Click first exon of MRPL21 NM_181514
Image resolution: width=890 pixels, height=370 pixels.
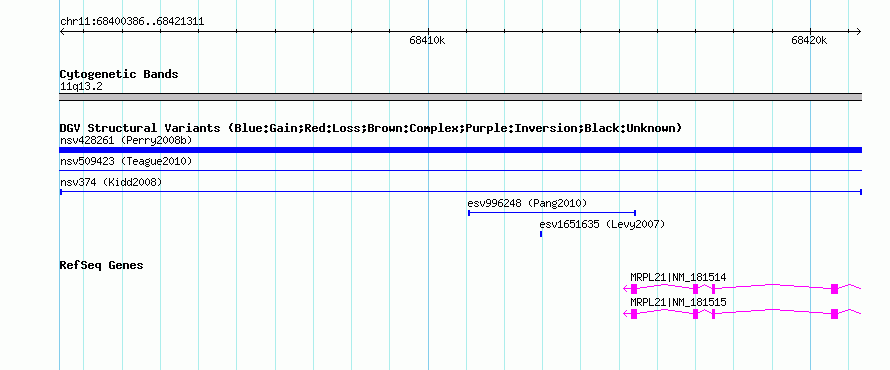click(x=634, y=289)
